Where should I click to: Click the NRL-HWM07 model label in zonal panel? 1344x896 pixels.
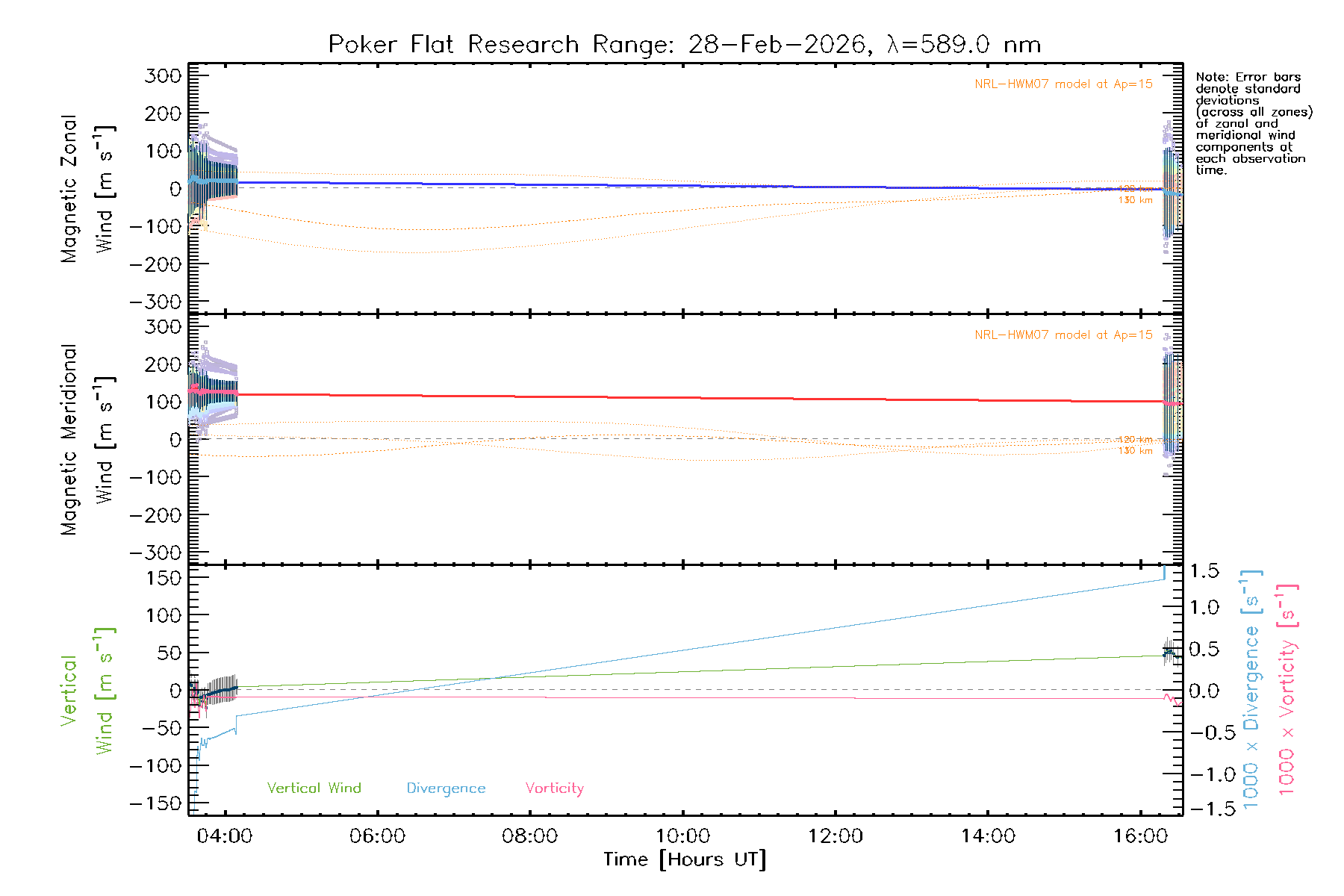click(x=1063, y=84)
